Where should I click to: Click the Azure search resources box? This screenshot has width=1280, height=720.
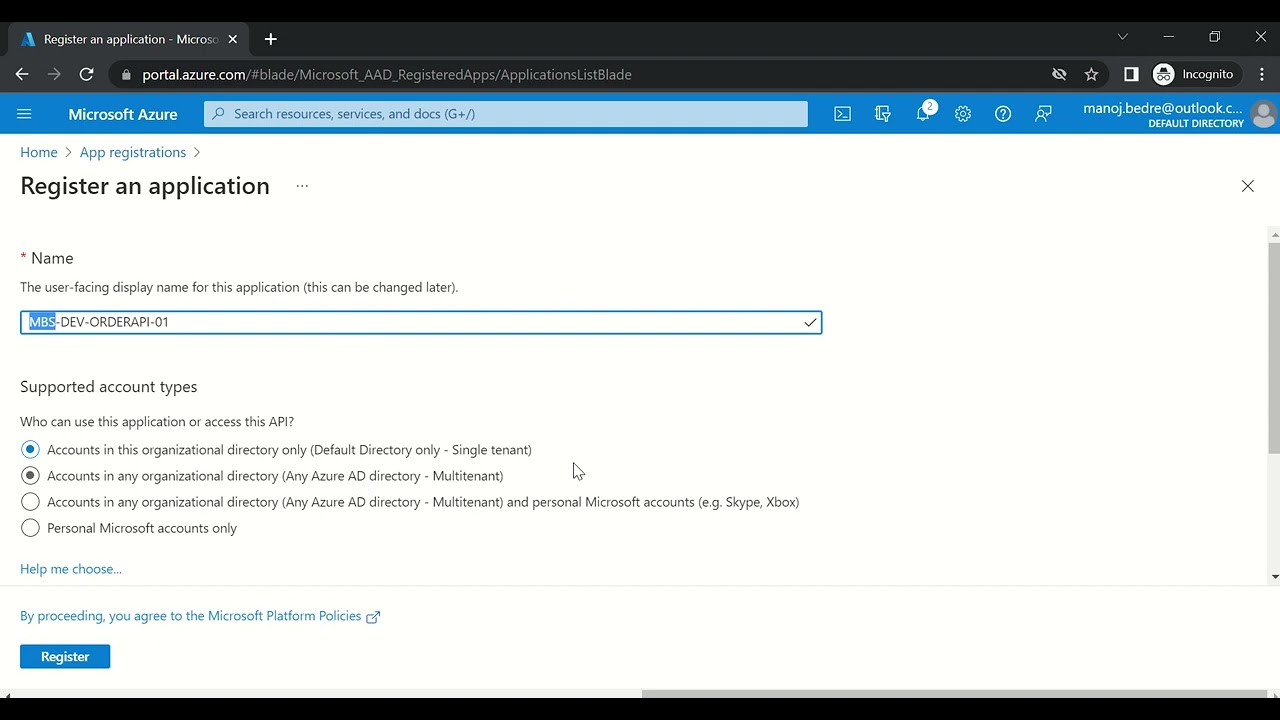(x=506, y=114)
